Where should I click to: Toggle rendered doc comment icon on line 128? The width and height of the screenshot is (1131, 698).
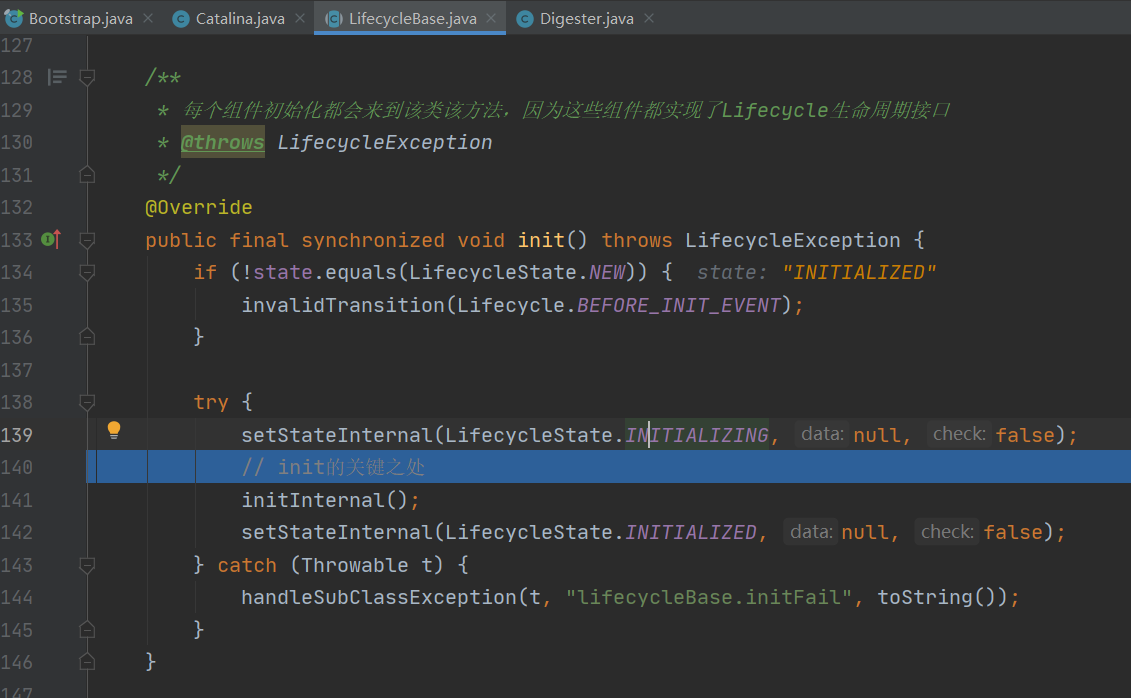click(x=57, y=76)
